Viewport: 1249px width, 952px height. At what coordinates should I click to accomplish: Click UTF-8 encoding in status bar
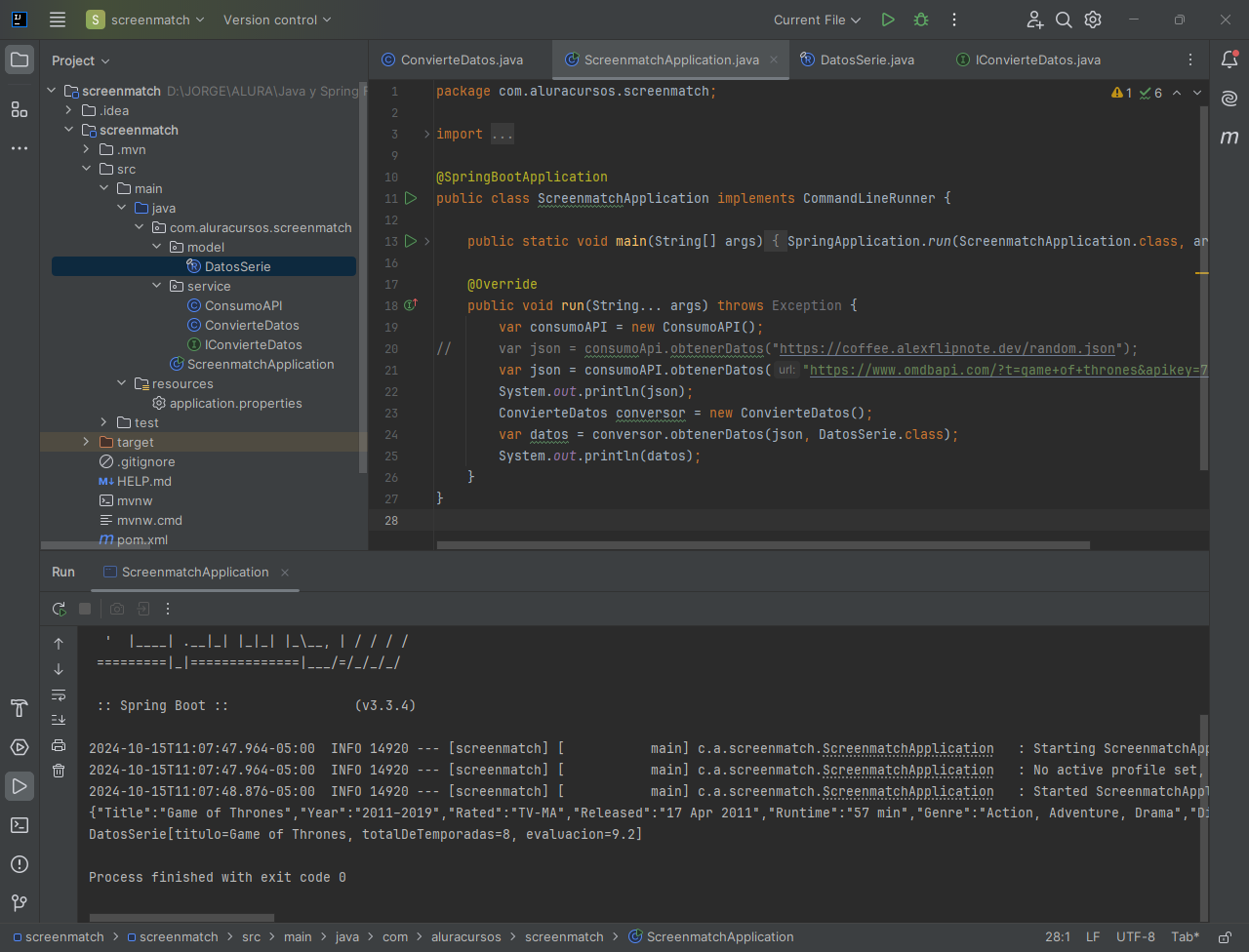(1136, 936)
